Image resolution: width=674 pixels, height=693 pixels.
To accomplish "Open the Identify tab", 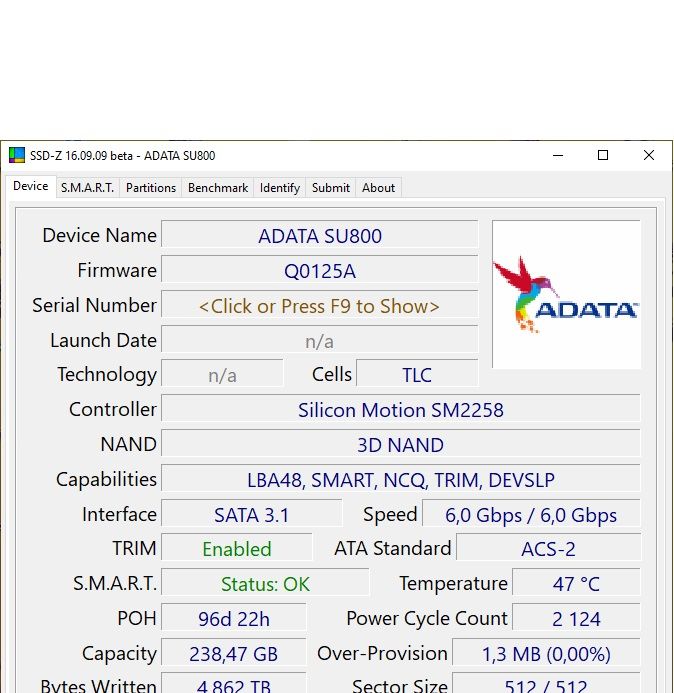I will tap(280, 188).
